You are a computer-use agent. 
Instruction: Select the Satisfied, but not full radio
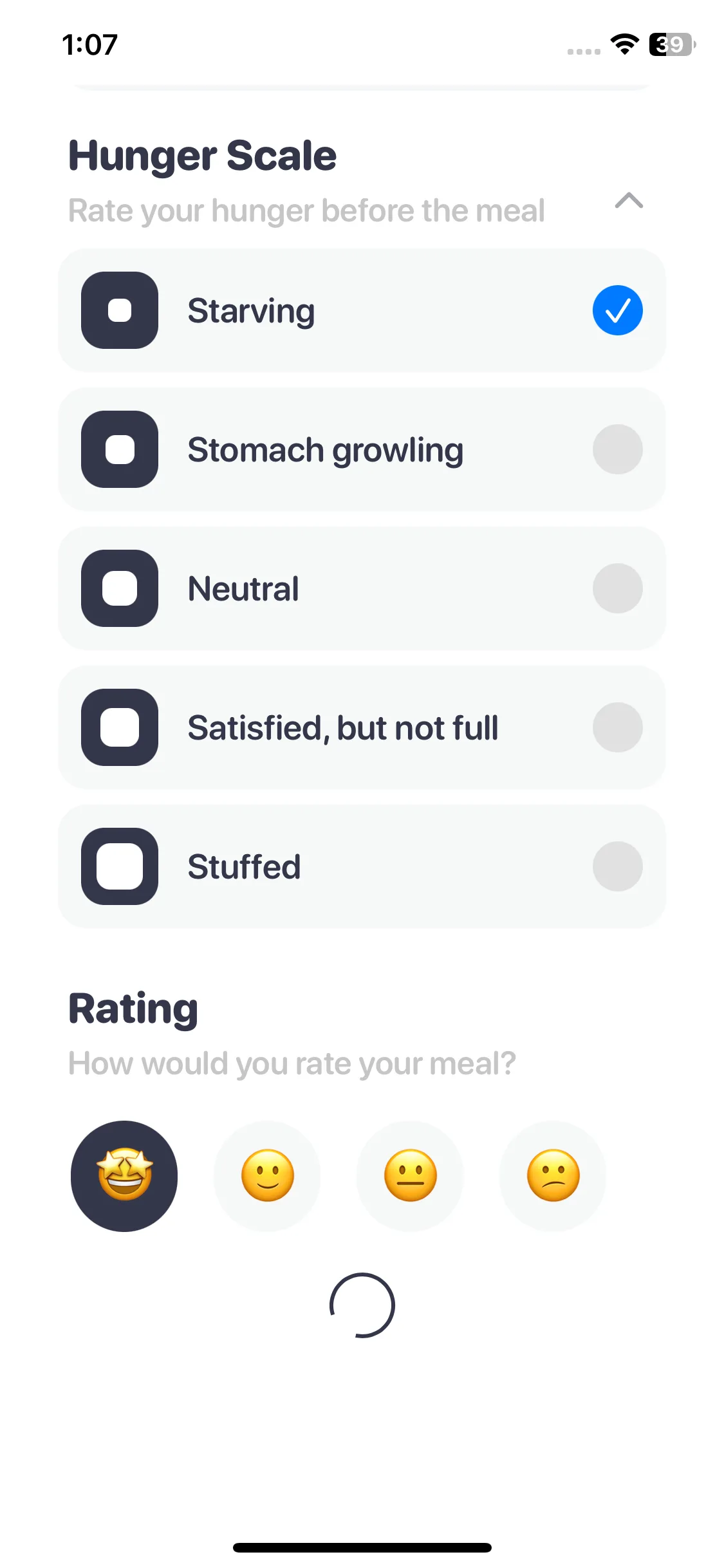tap(618, 727)
